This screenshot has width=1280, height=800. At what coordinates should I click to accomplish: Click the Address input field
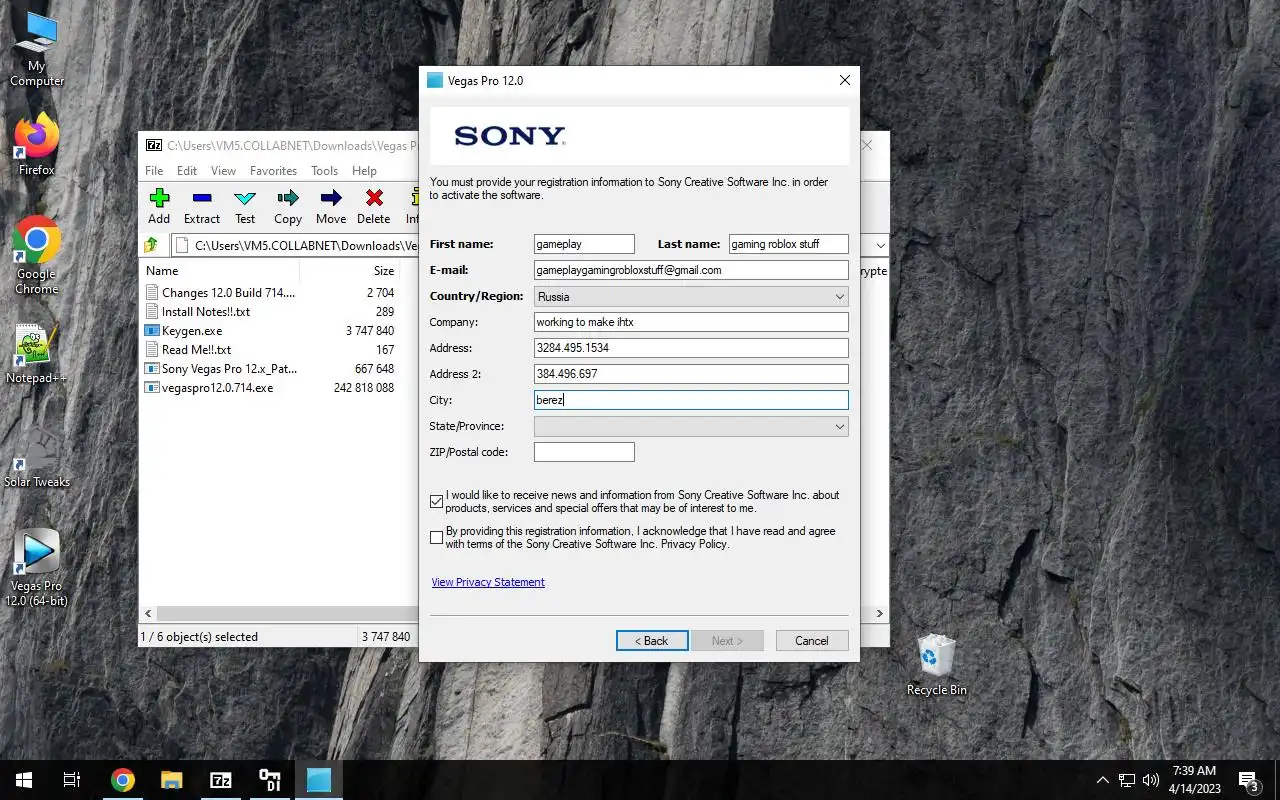tap(691, 348)
